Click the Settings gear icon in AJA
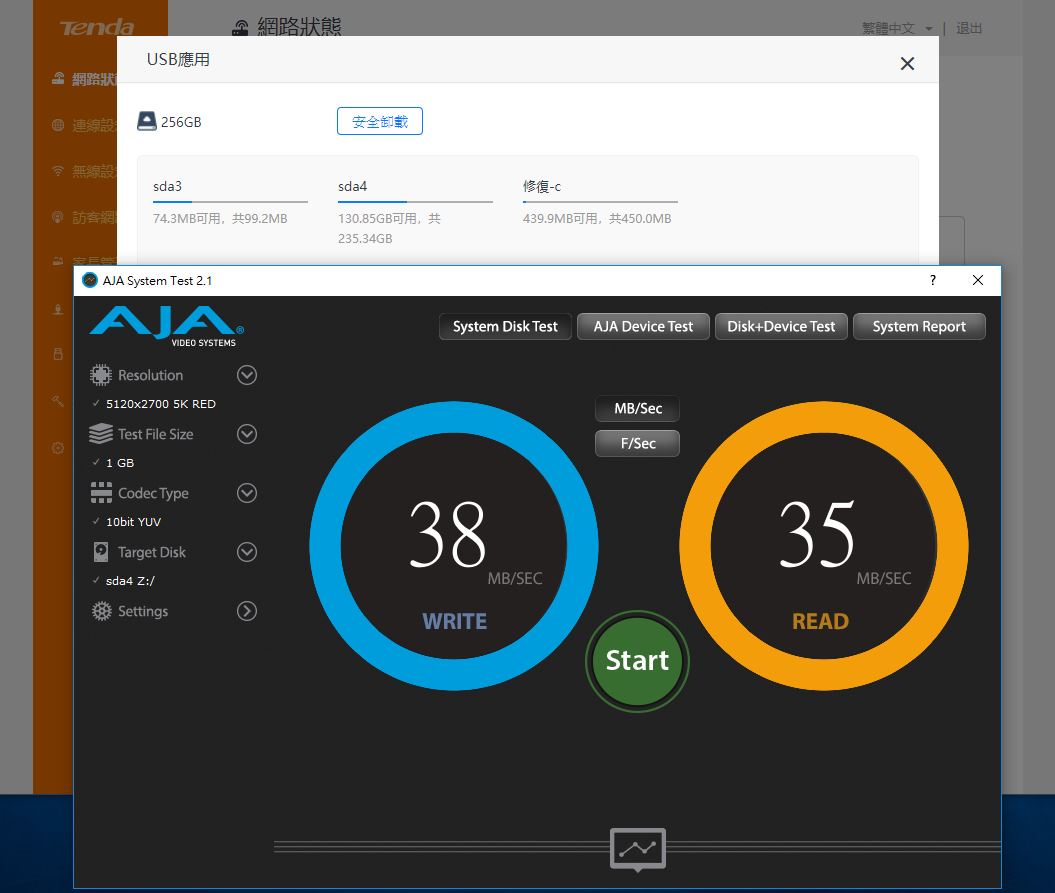The width and height of the screenshot is (1055, 893). point(102,611)
